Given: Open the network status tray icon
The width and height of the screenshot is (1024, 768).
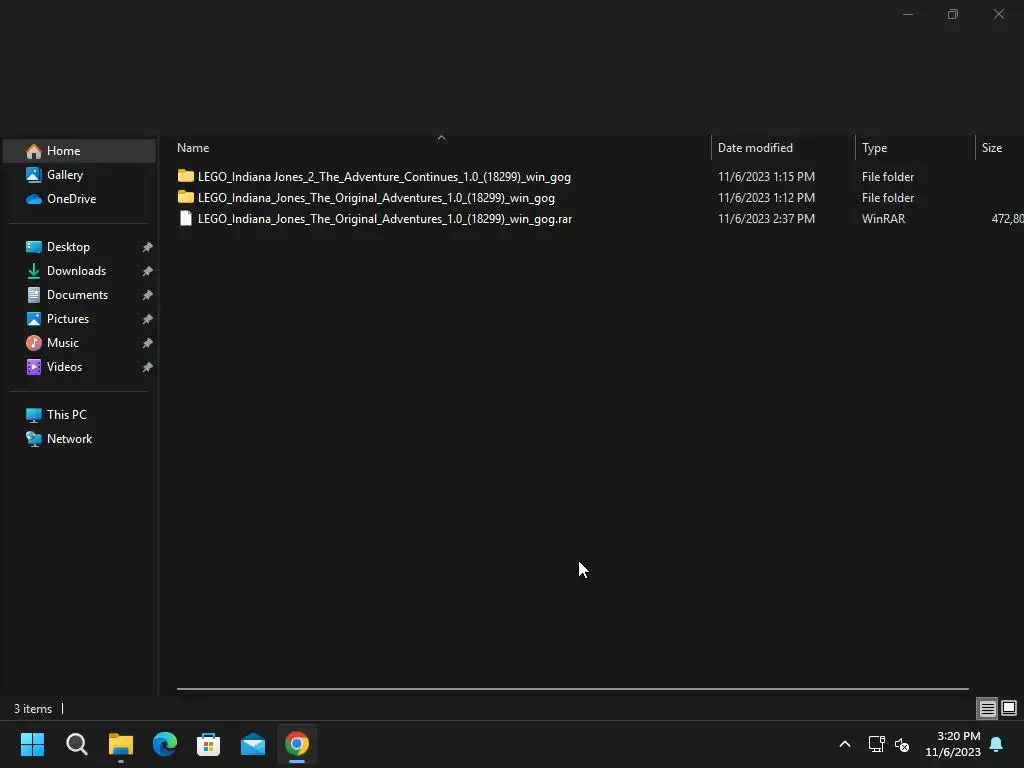Looking at the screenshot, I should (876, 744).
